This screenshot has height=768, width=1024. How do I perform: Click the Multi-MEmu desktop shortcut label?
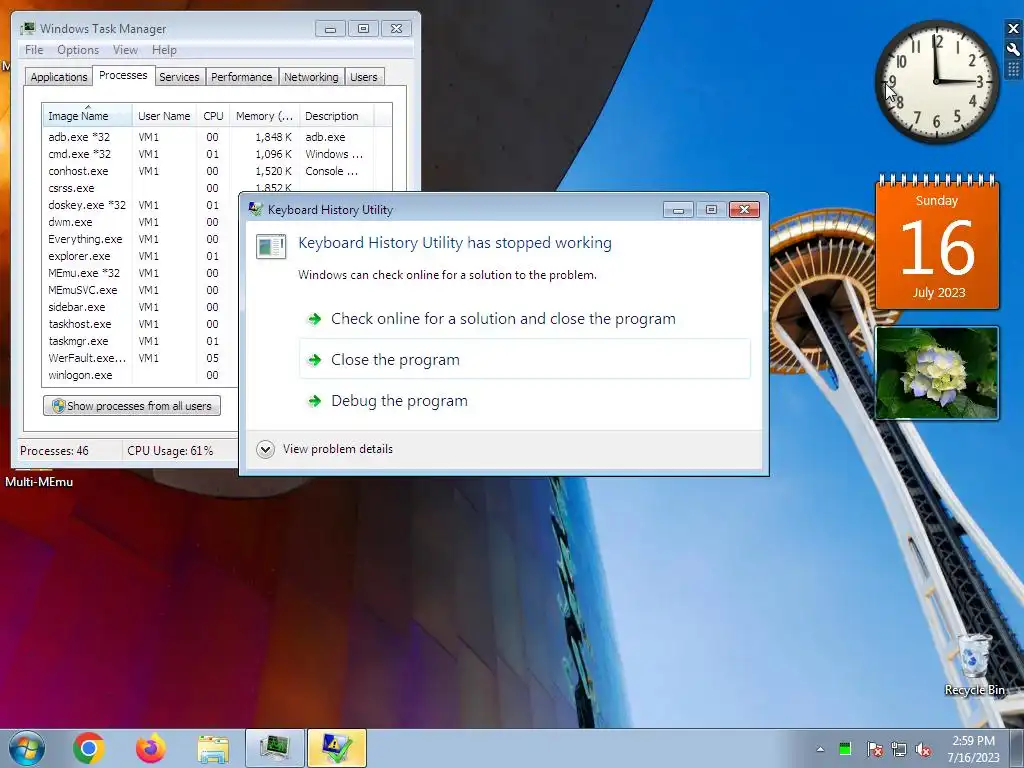(x=39, y=481)
